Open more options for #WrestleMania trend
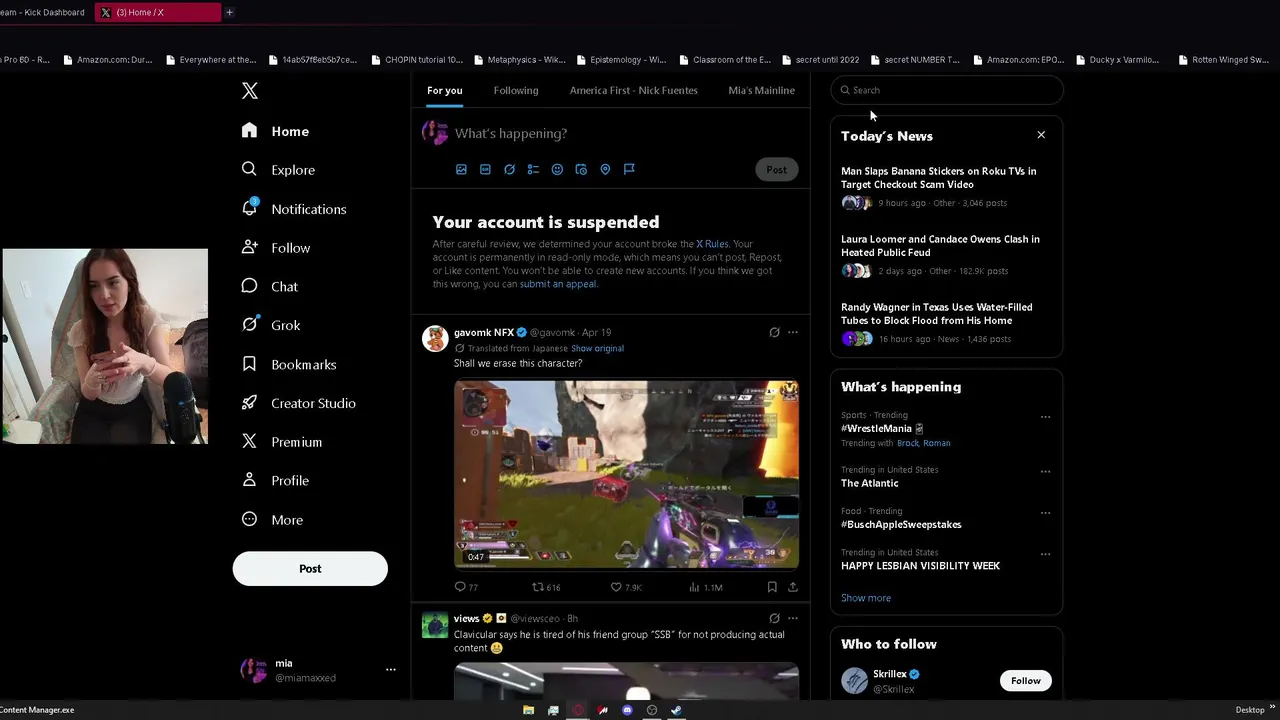1280x720 pixels. coord(1045,417)
